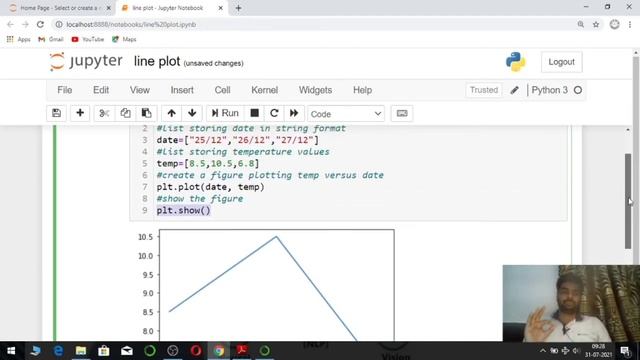
Task: Reload the current page
Action: 40,24
